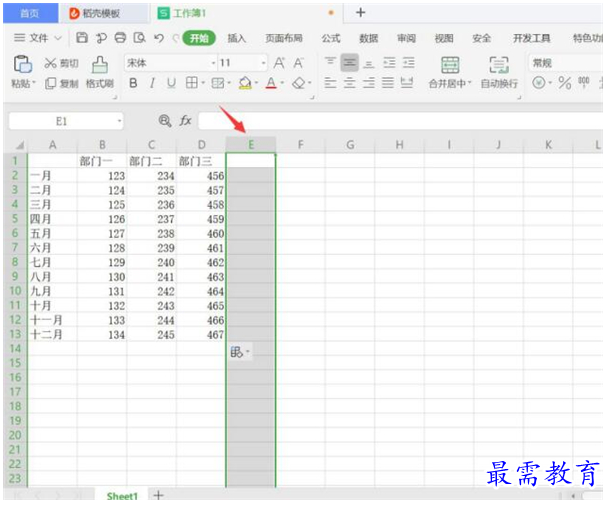Viewport: 608px width, 505px height.
Task: Click the red font color A icon
Action: 271,83
